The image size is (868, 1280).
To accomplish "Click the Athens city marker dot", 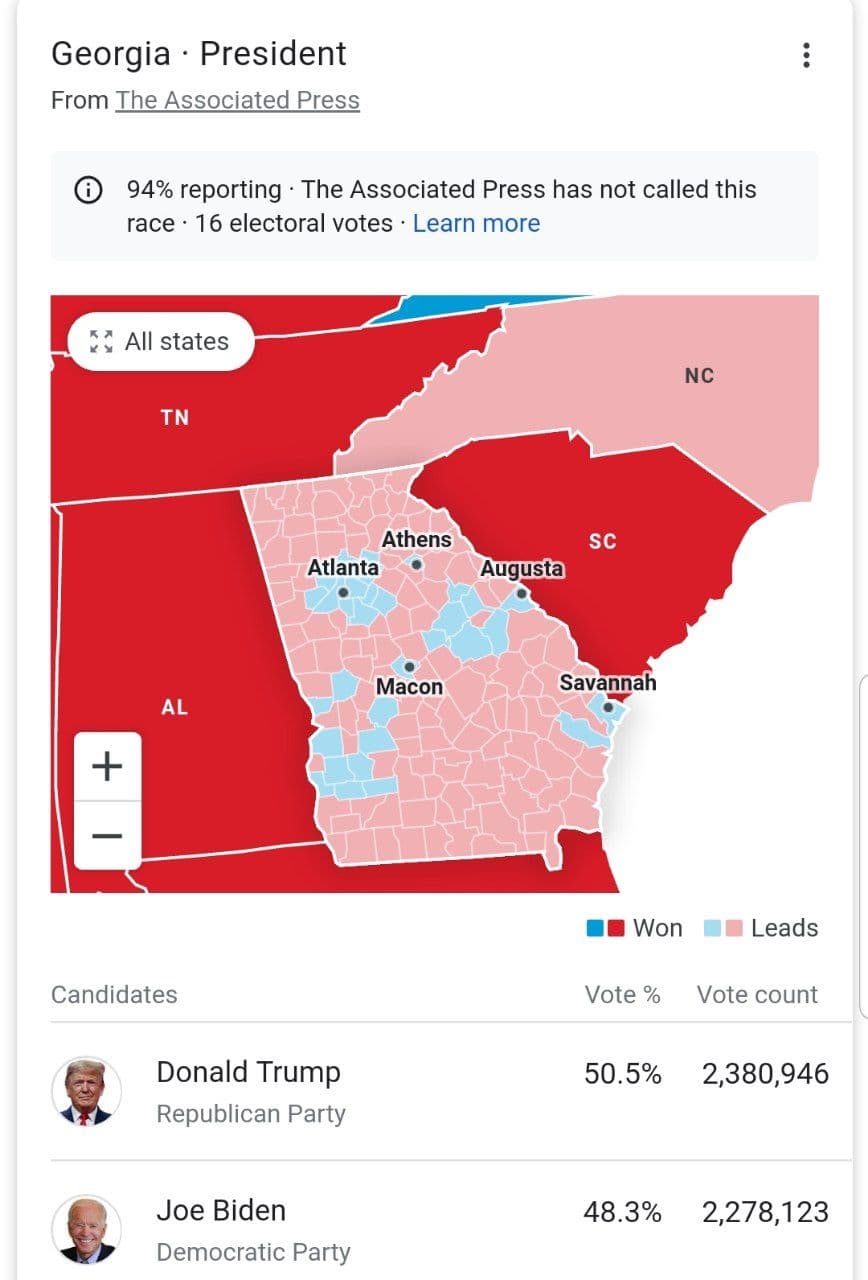I will pos(417,564).
